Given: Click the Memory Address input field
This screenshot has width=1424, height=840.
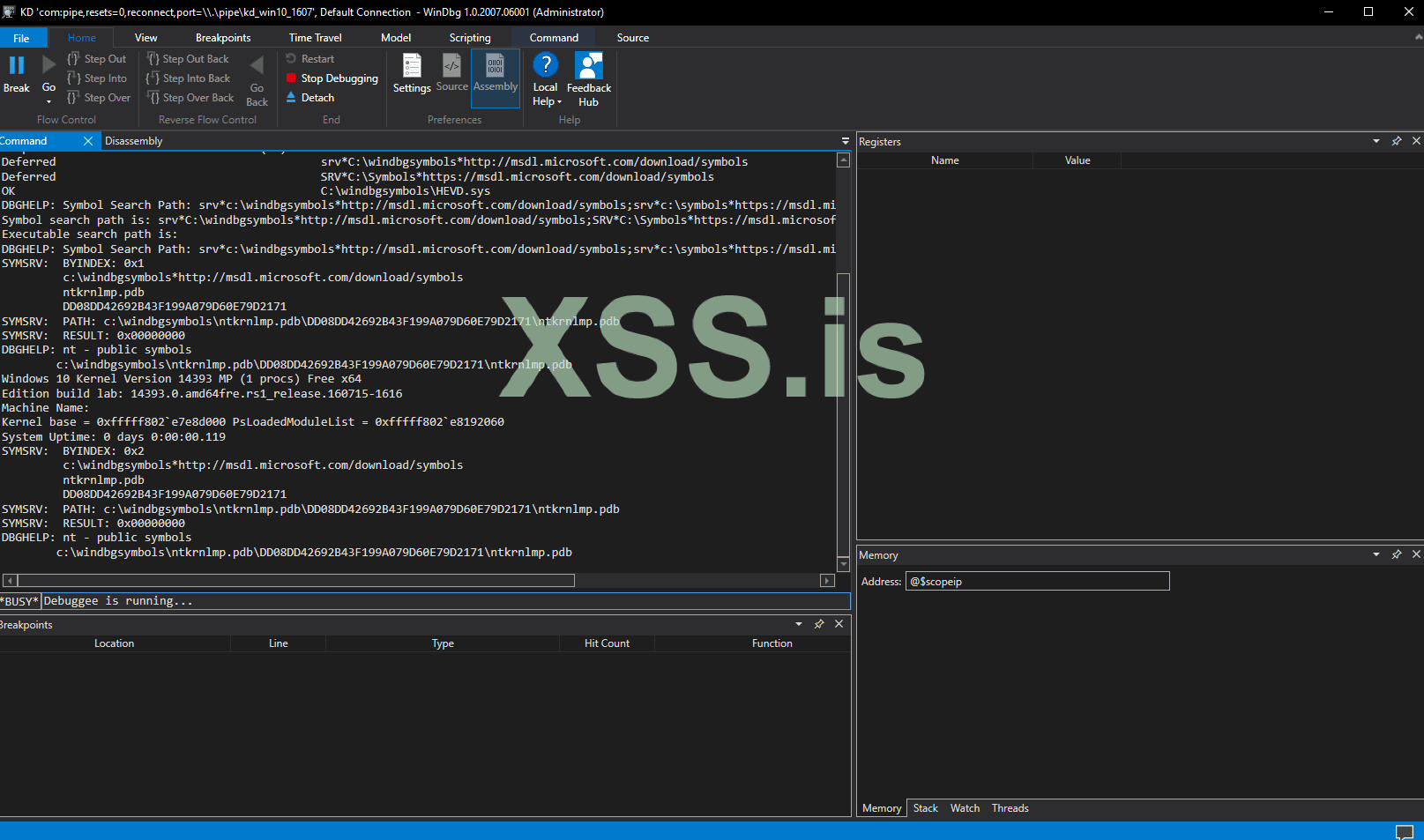Looking at the screenshot, I should 1037,582.
